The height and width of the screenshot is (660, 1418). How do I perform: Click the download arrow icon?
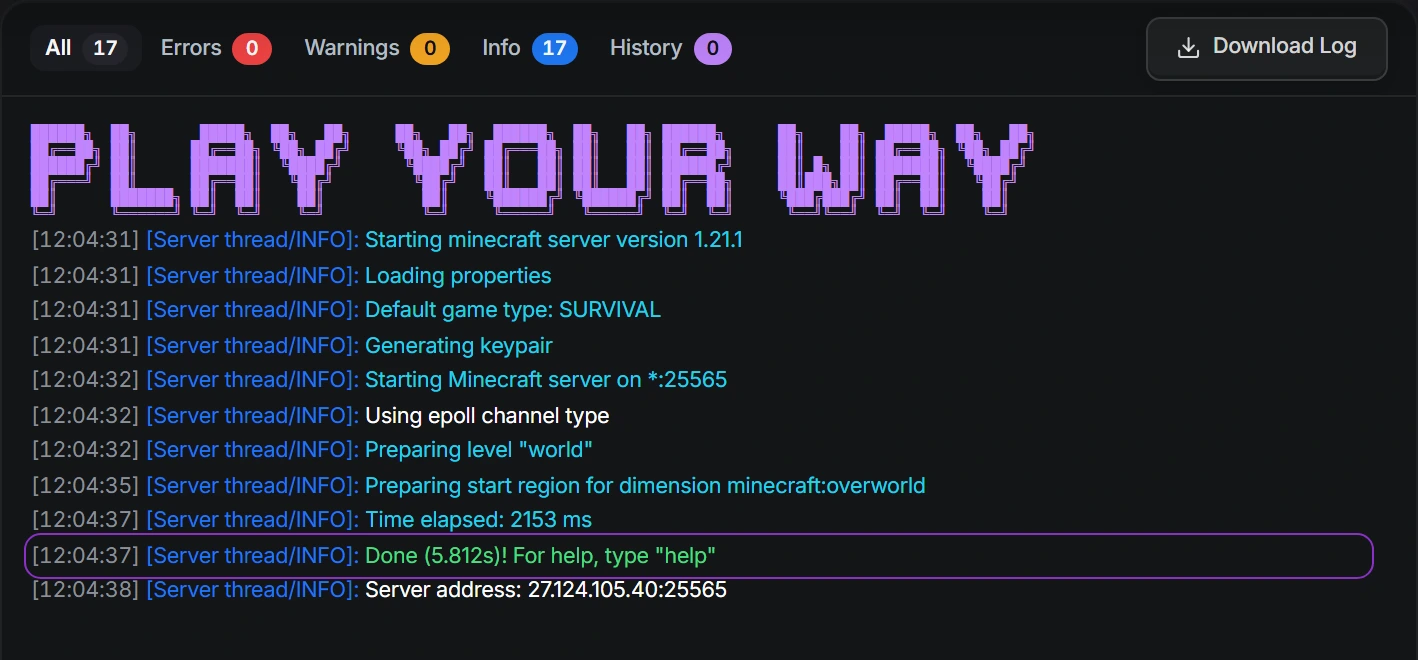pyautogui.click(x=1188, y=48)
